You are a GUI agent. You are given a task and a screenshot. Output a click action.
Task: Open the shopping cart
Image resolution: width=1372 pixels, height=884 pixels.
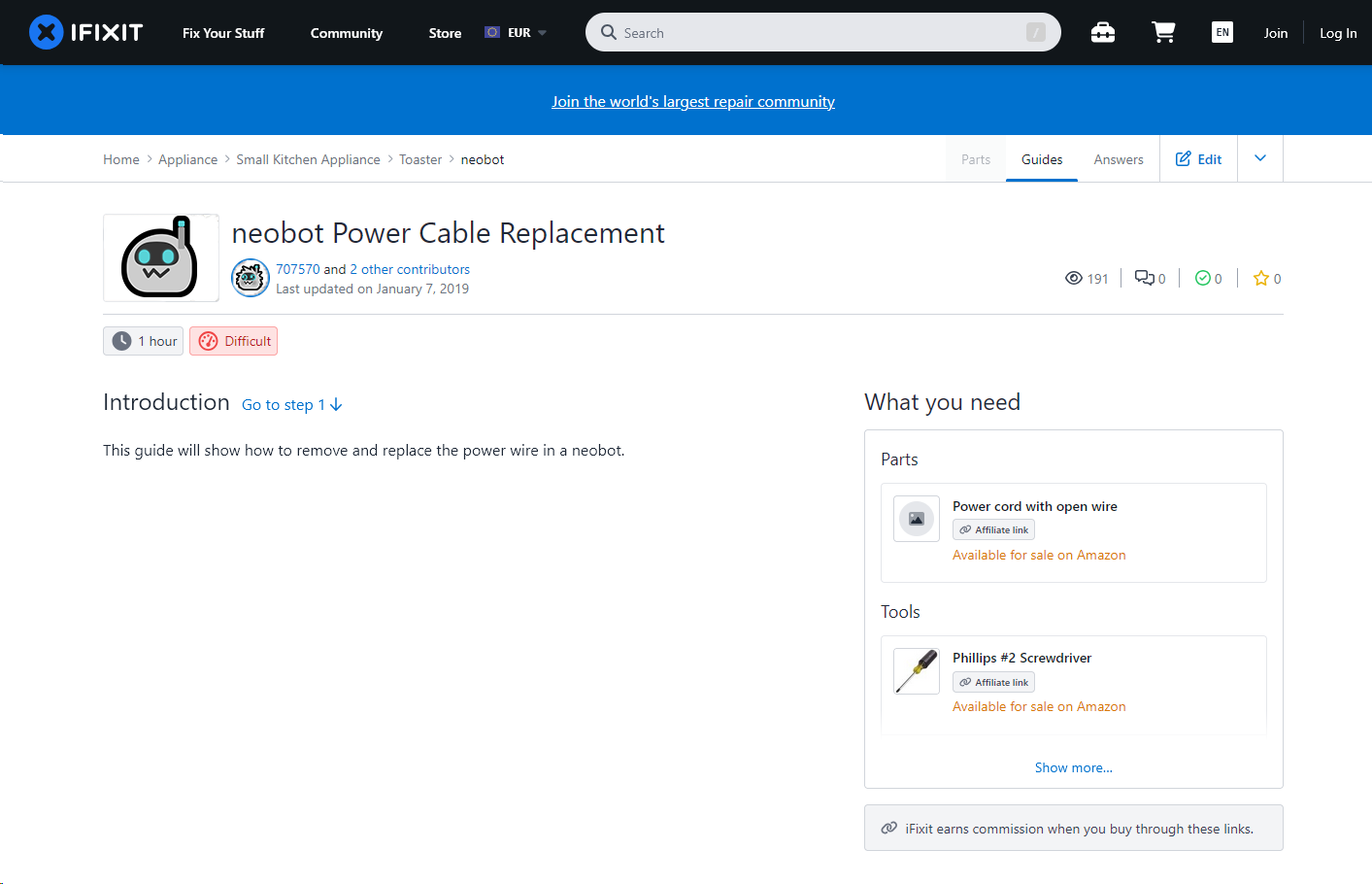(x=1163, y=33)
